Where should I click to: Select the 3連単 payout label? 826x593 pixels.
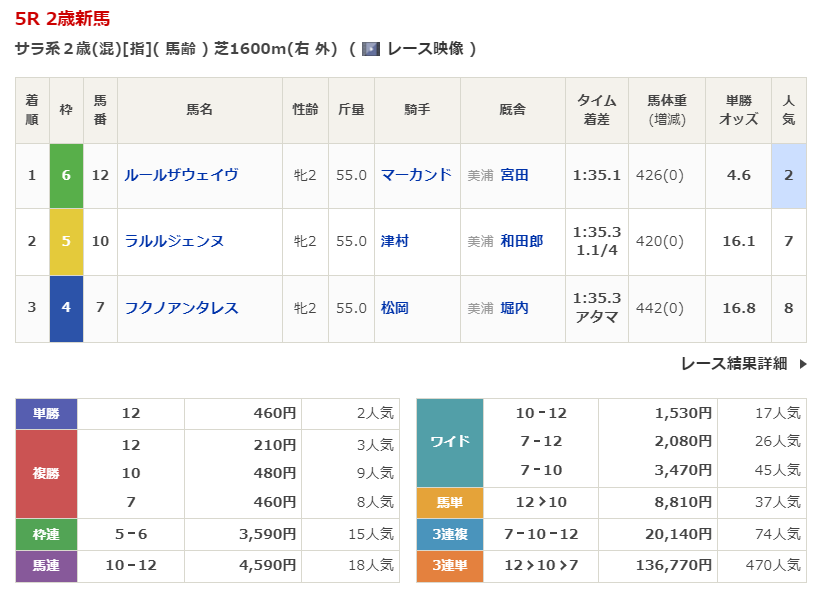click(x=449, y=566)
